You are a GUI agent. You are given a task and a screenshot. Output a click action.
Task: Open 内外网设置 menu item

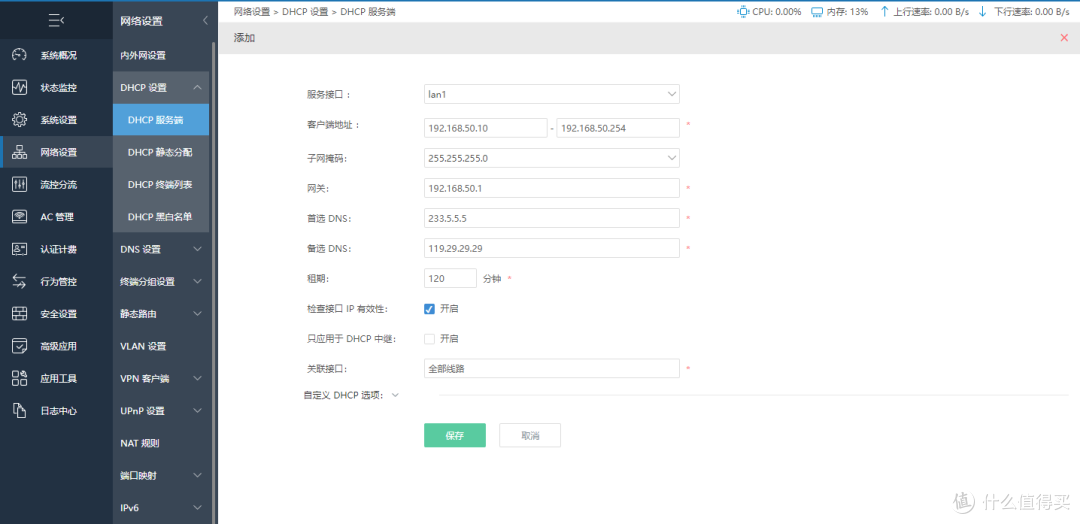tap(161, 56)
